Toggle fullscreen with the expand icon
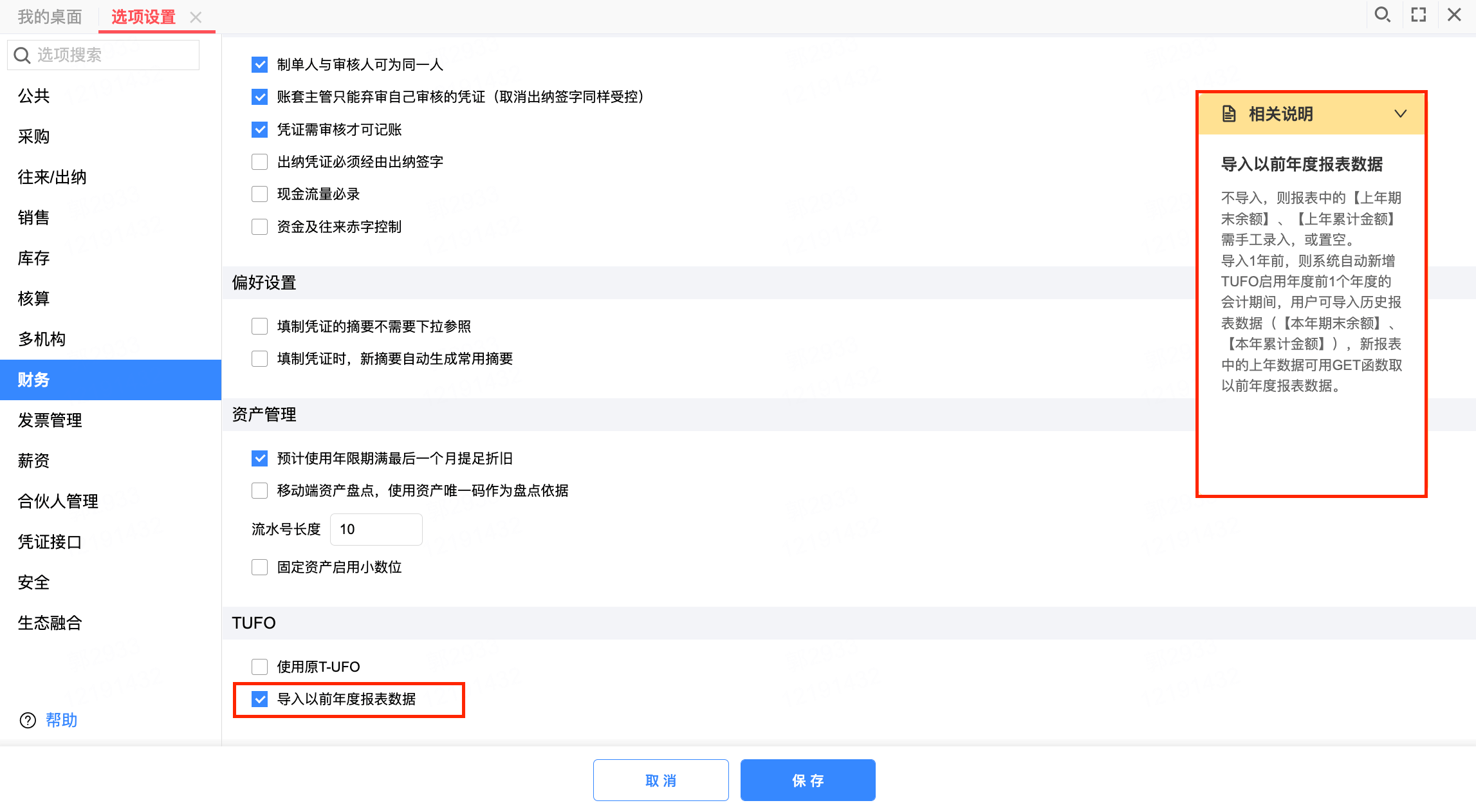Viewport: 1476px width, 812px height. (x=1418, y=15)
